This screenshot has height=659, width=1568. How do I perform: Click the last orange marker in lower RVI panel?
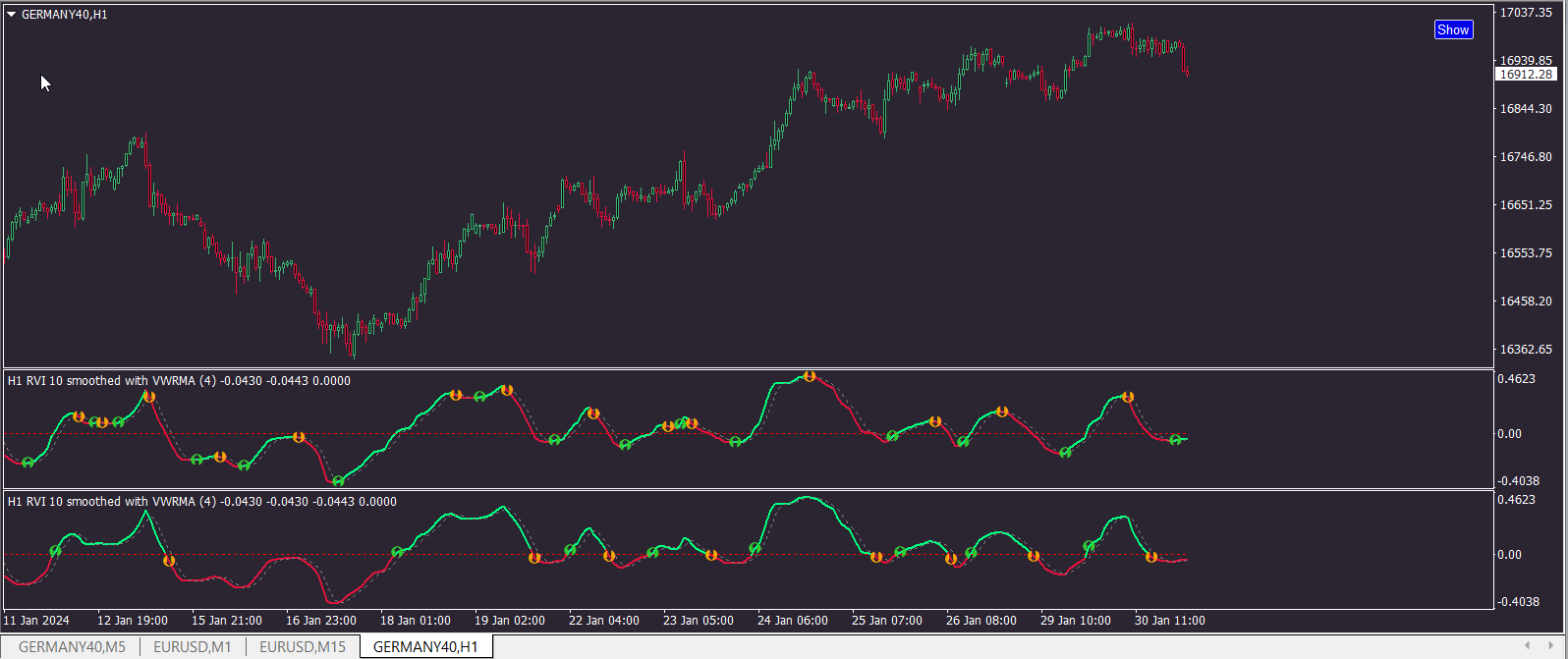(1151, 557)
